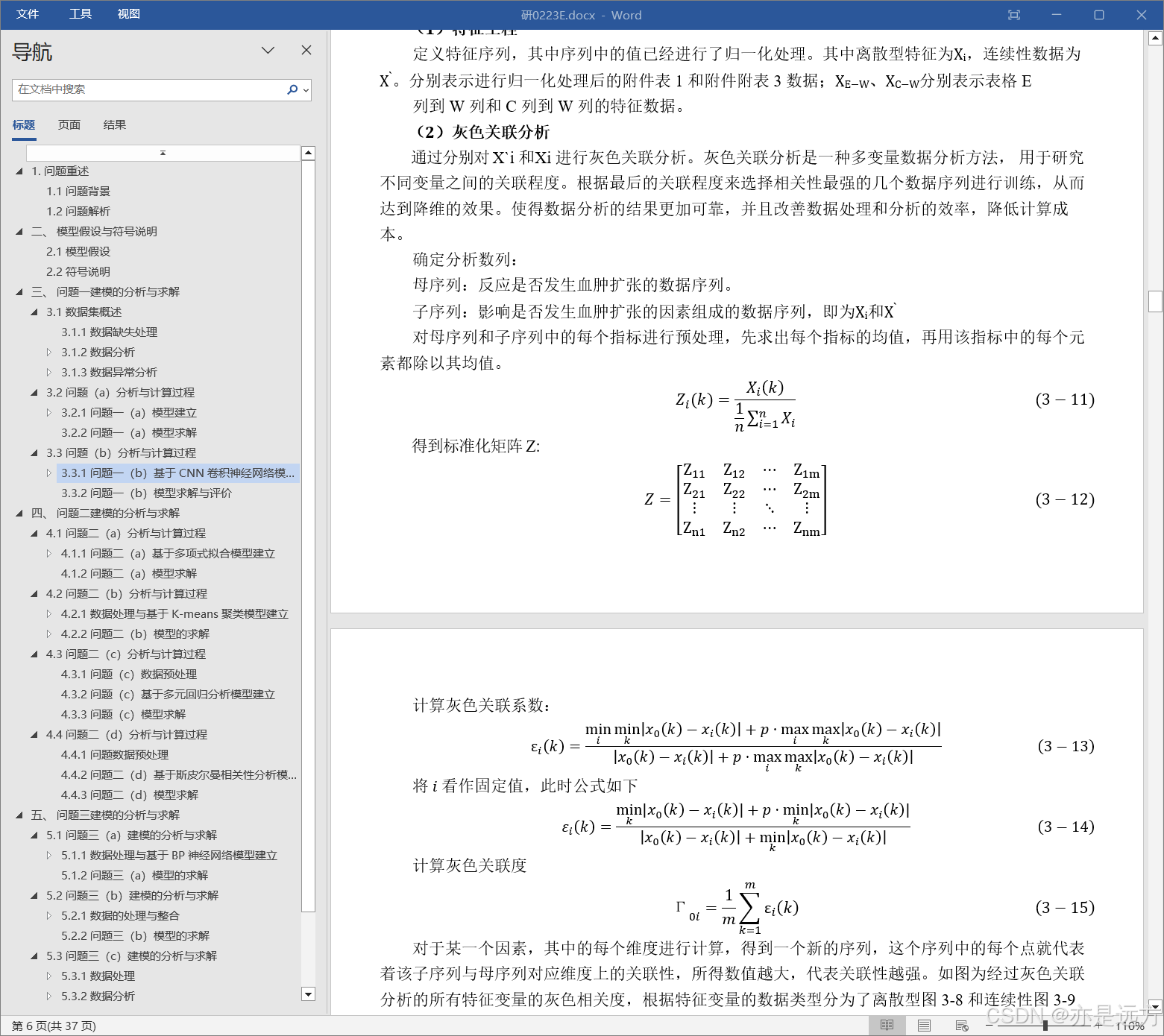This screenshot has width=1164, height=1036.
Task: Switch to Print Layout view icon
Action: tap(924, 1026)
